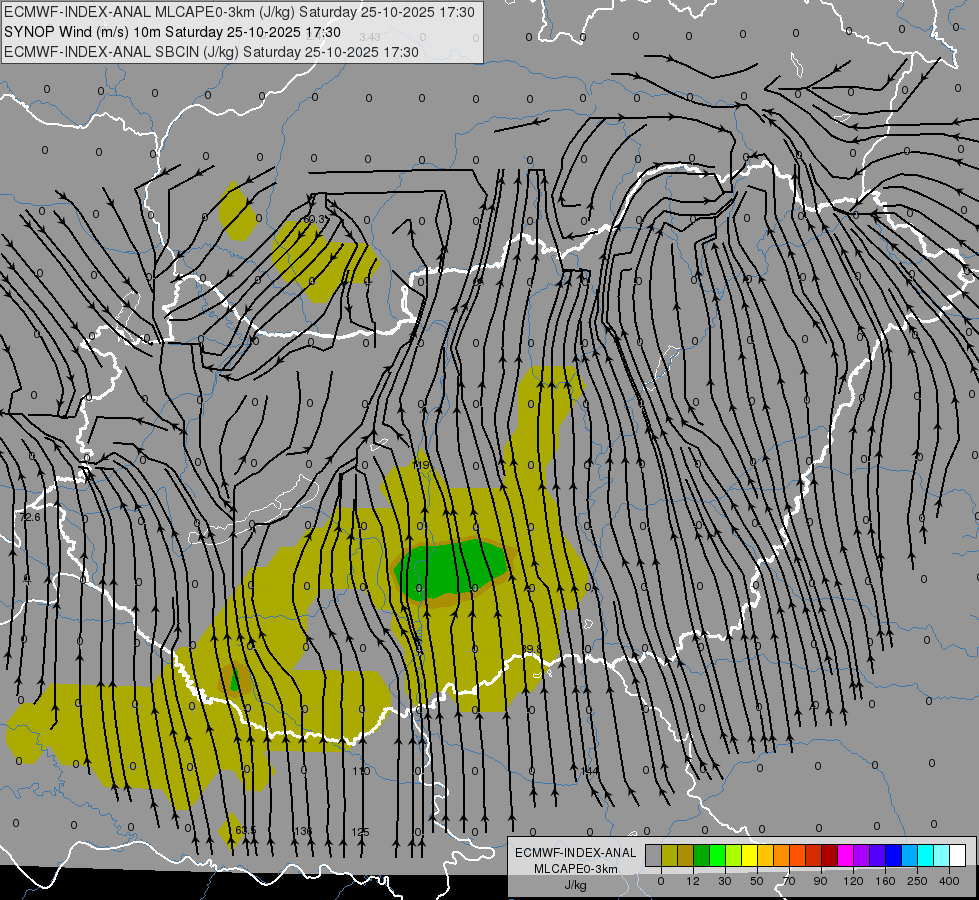The image size is (979, 900).
Task: Click legend tick label 12
Action: pos(693,881)
